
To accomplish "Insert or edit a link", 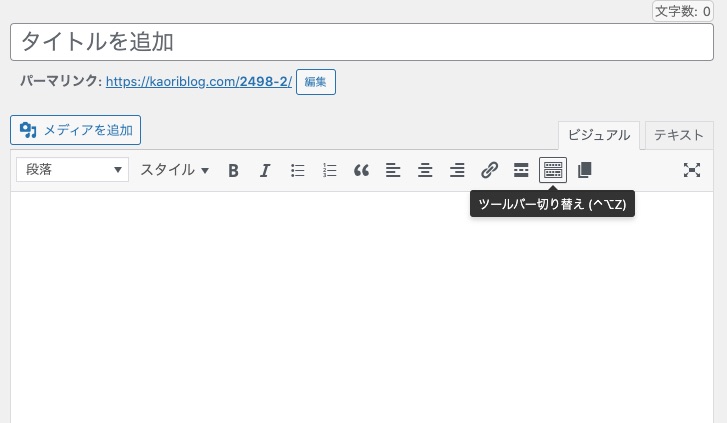I will pos(489,170).
